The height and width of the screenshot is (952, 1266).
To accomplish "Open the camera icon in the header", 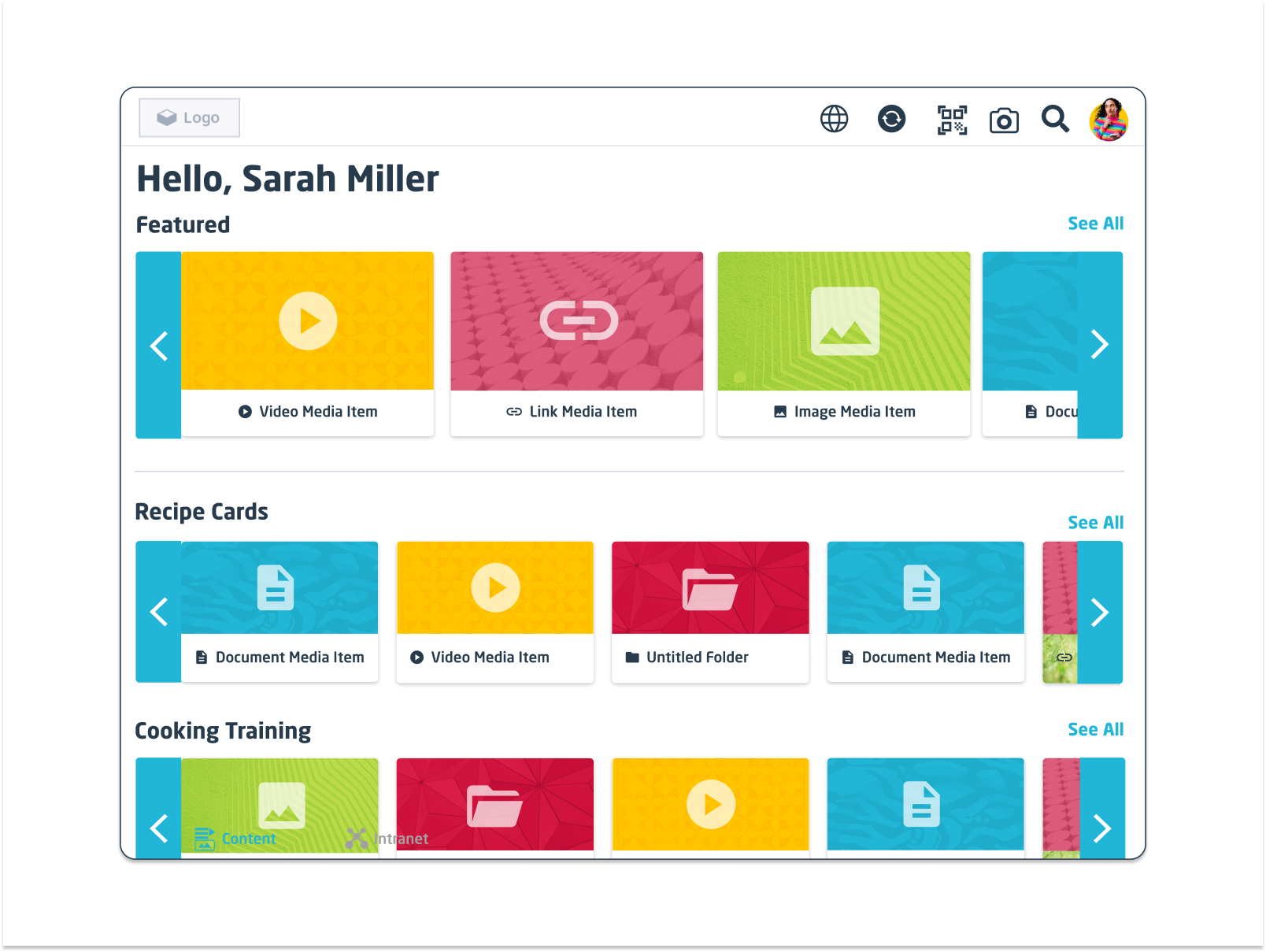I will pos(1004,120).
